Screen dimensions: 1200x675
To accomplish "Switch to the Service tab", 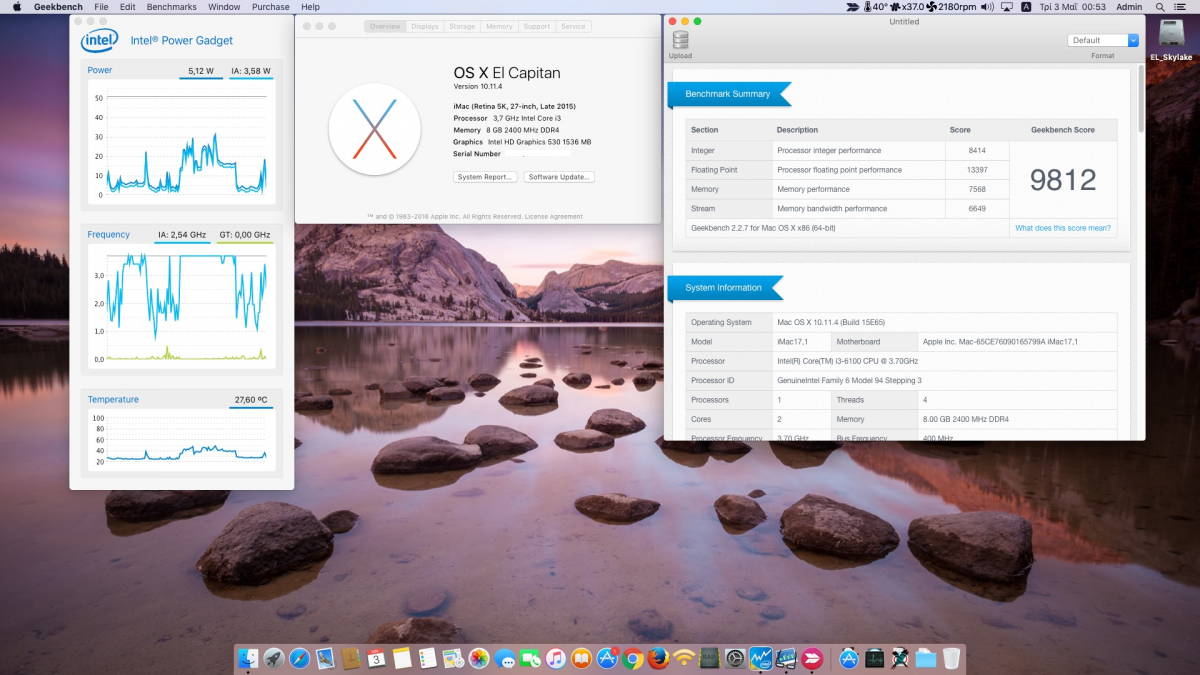I will click(573, 26).
